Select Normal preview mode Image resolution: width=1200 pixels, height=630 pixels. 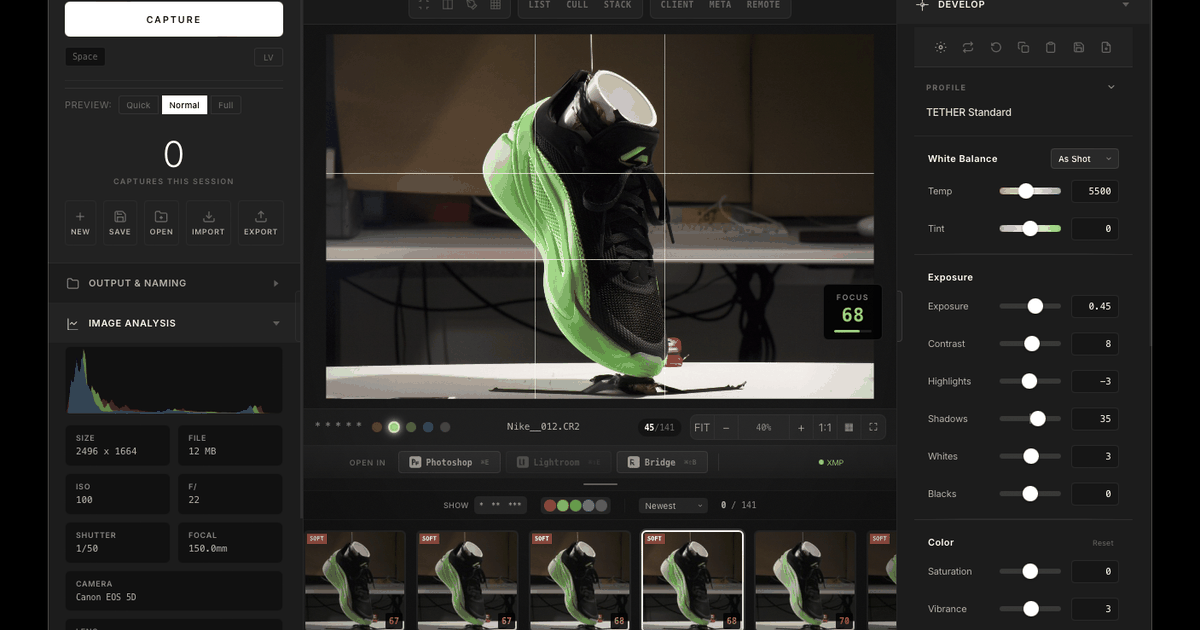tap(184, 105)
